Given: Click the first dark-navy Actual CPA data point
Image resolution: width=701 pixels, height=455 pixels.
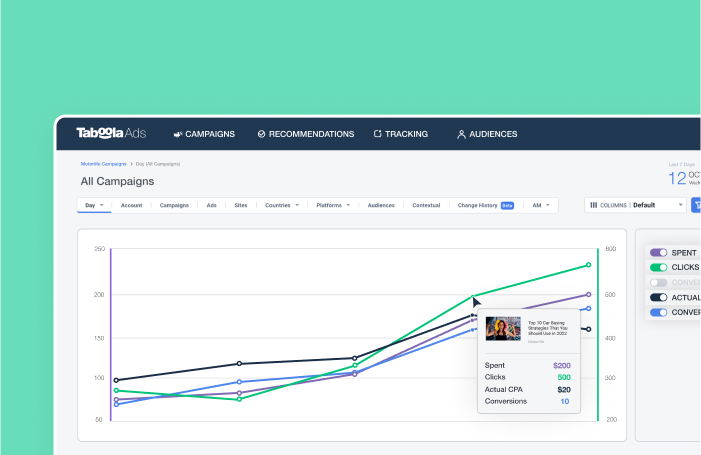Looking at the screenshot, I should (x=116, y=380).
